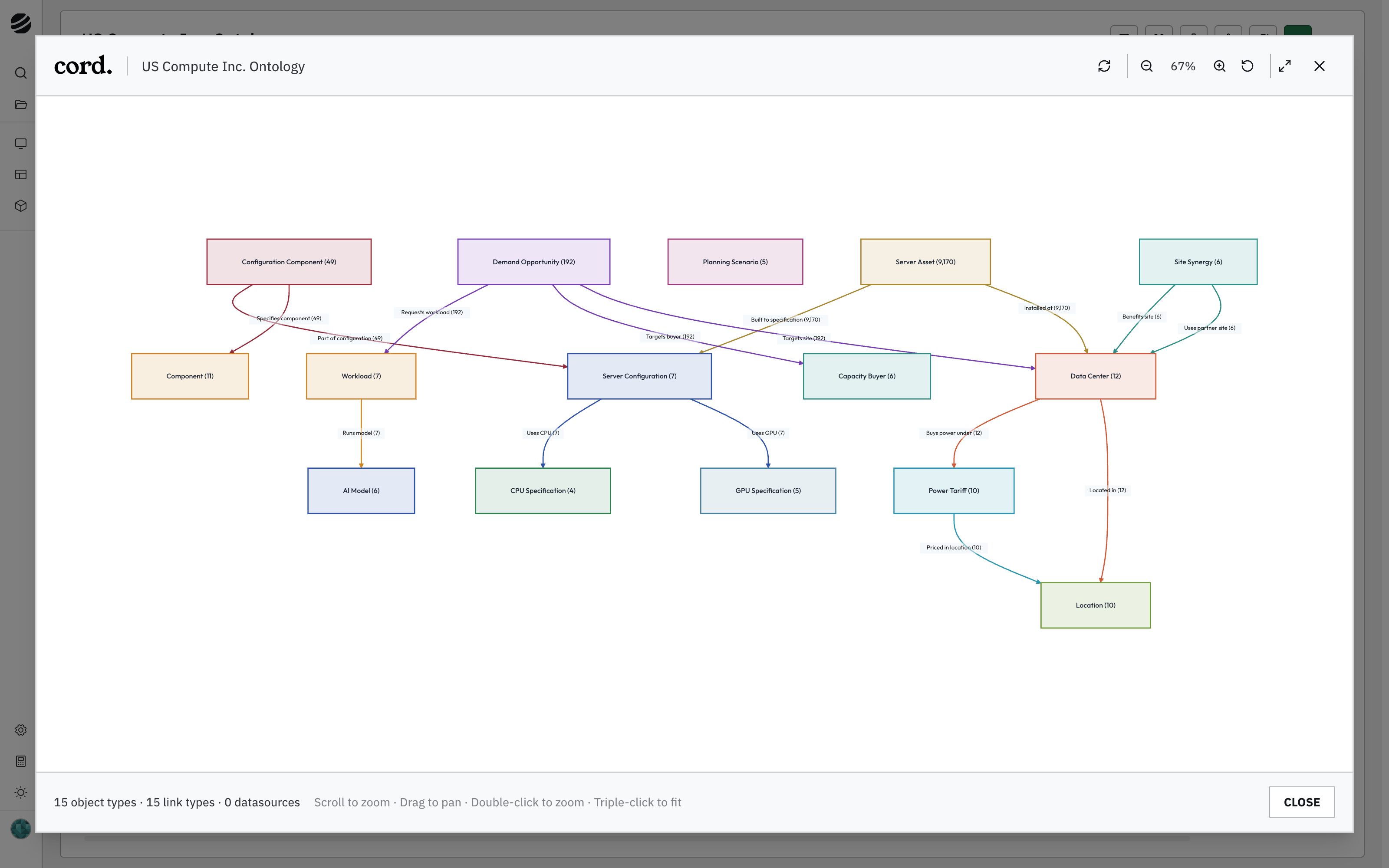This screenshot has height=868, width=1389.
Task: Select the Power Tariff (10) node
Action: [x=954, y=491]
